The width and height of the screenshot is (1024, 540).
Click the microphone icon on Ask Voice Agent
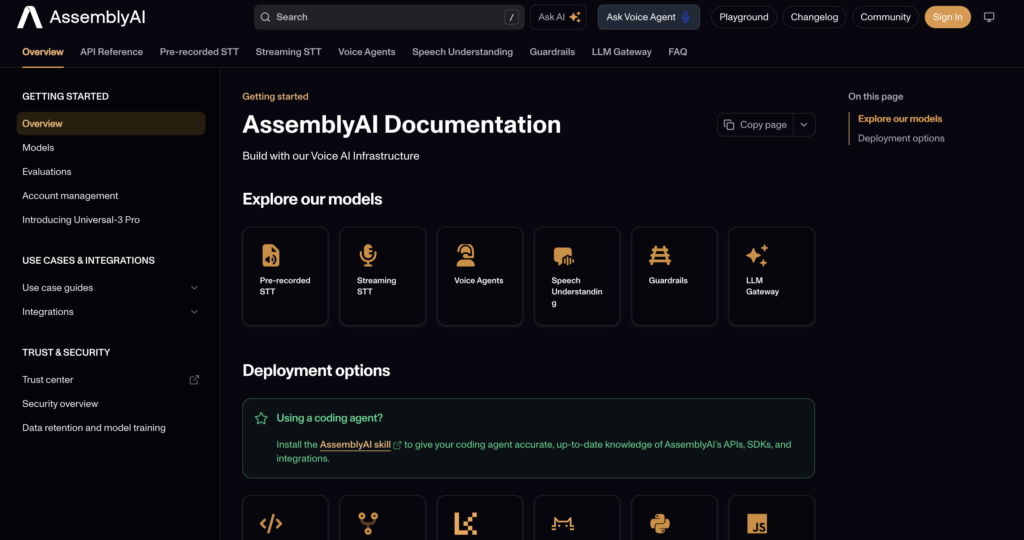pyautogui.click(x=685, y=17)
